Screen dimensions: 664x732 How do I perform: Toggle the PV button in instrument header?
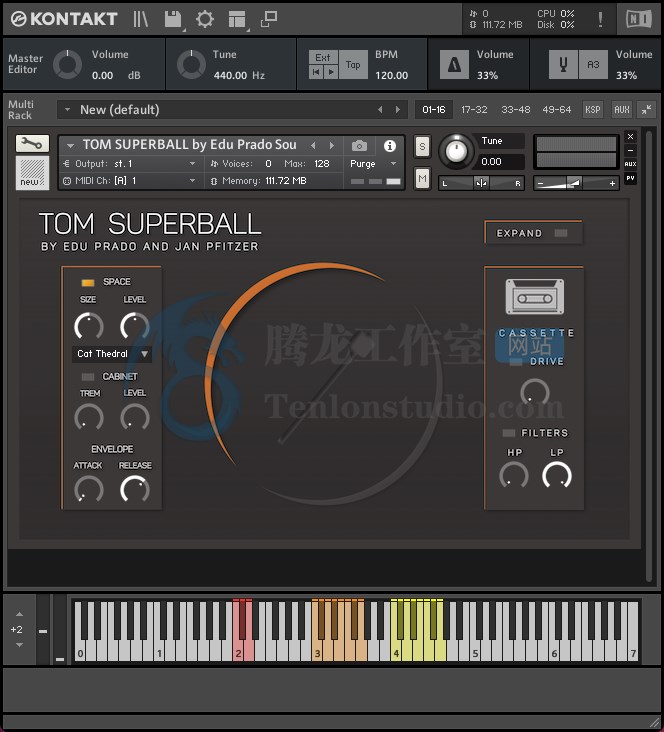point(630,178)
